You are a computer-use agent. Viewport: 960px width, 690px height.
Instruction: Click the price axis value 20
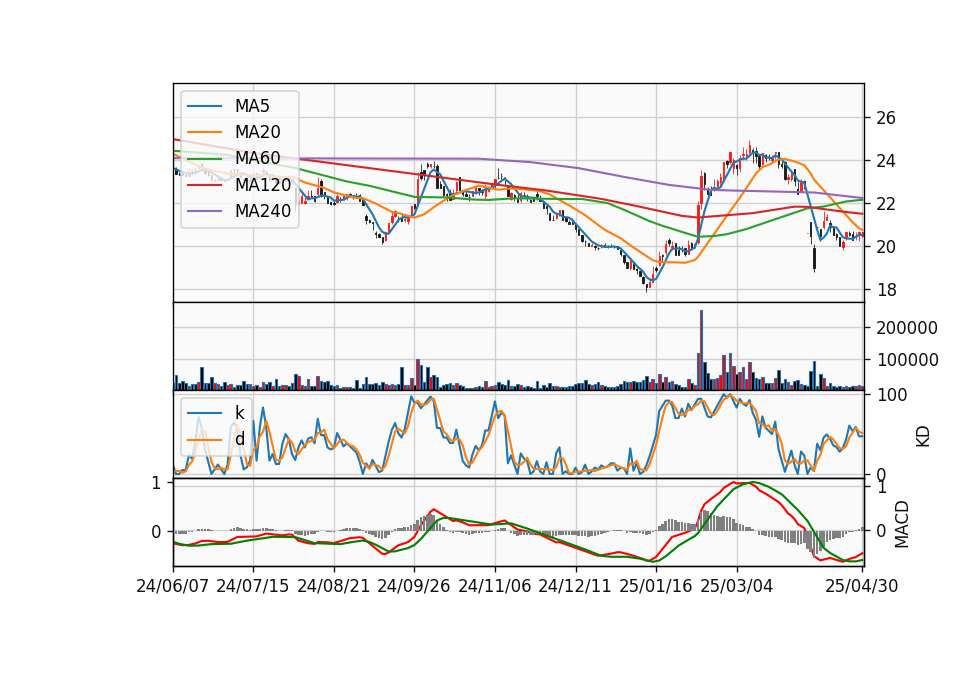tap(886, 247)
